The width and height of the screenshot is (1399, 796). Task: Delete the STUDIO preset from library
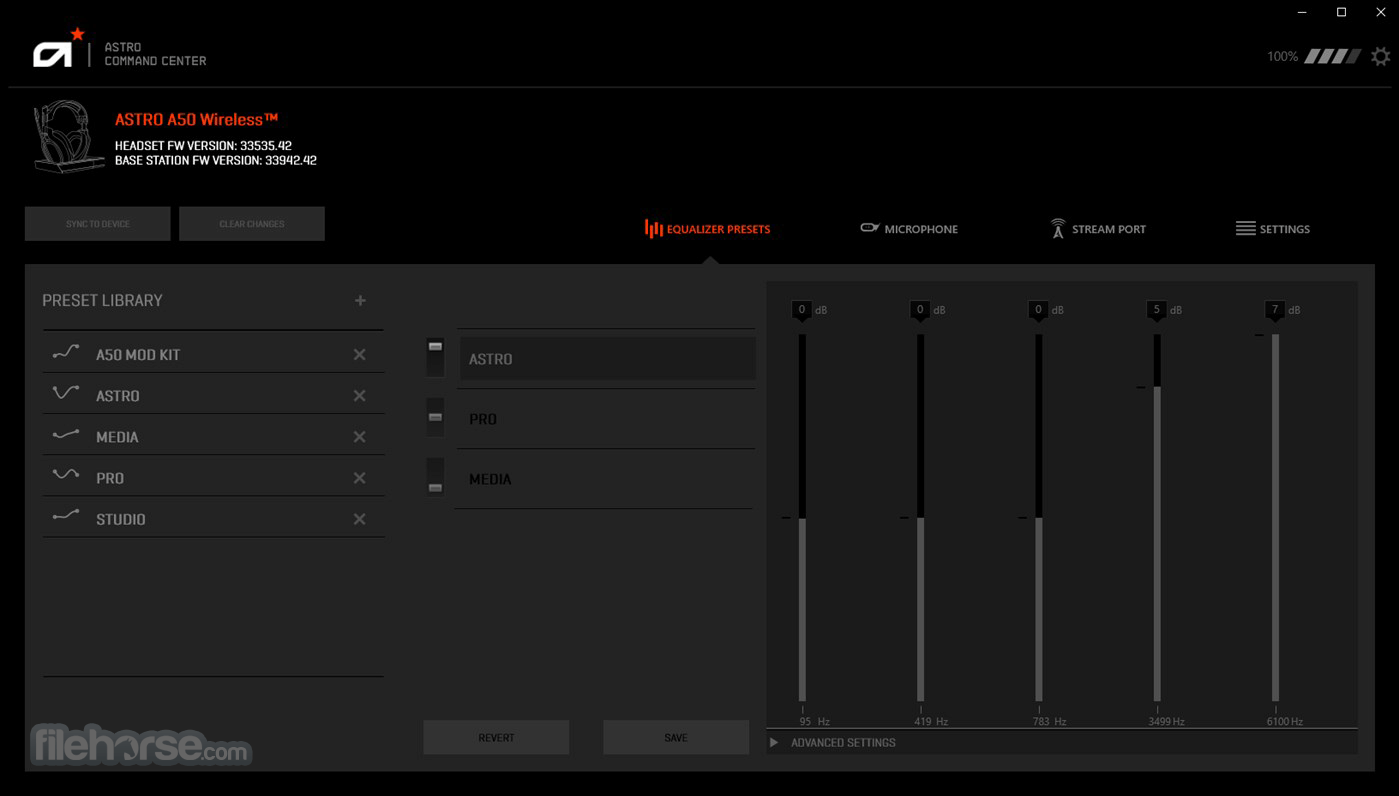coord(360,519)
